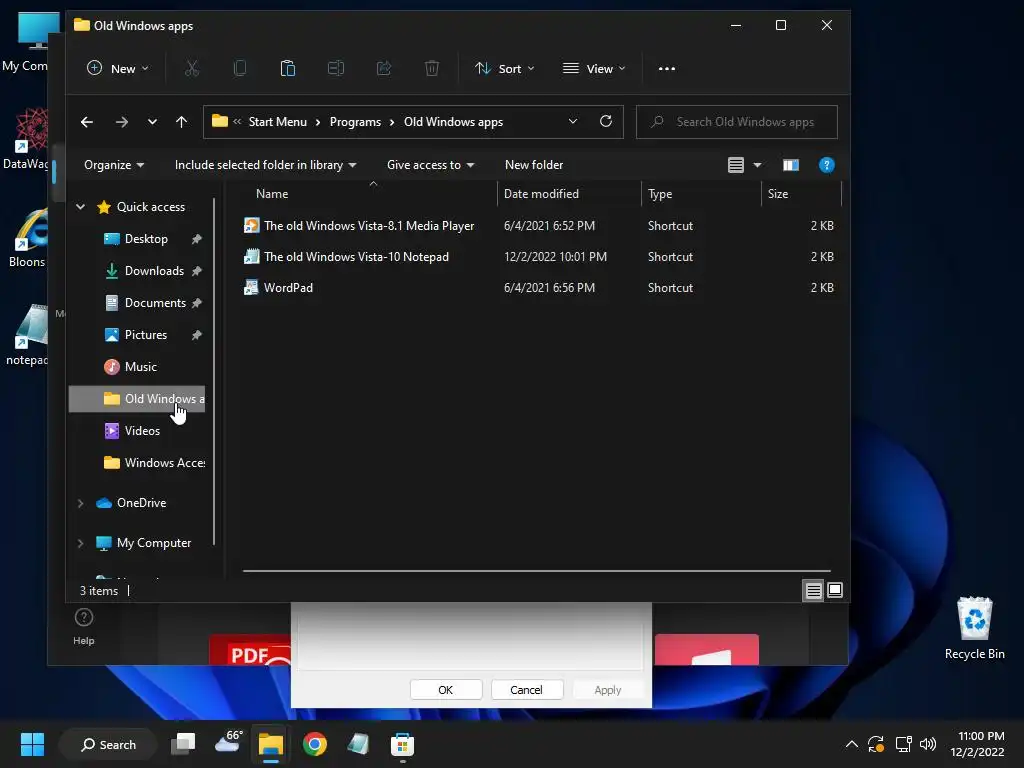
Task: Select The old Windows Vista-8.1 Media Player shortcut
Action: pyautogui.click(x=539, y=226)
